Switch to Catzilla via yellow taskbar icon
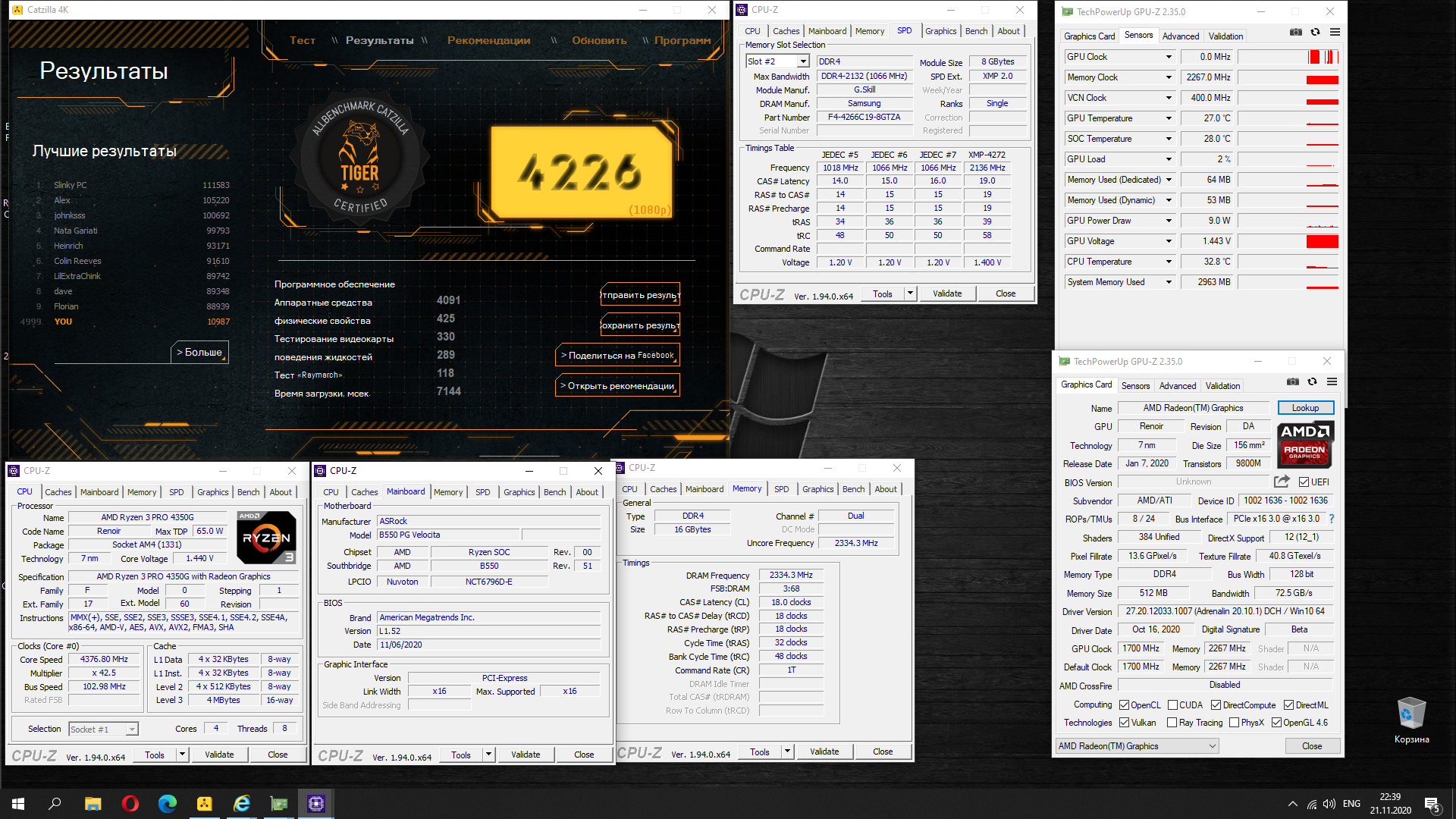1456x819 pixels. tap(204, 804)
